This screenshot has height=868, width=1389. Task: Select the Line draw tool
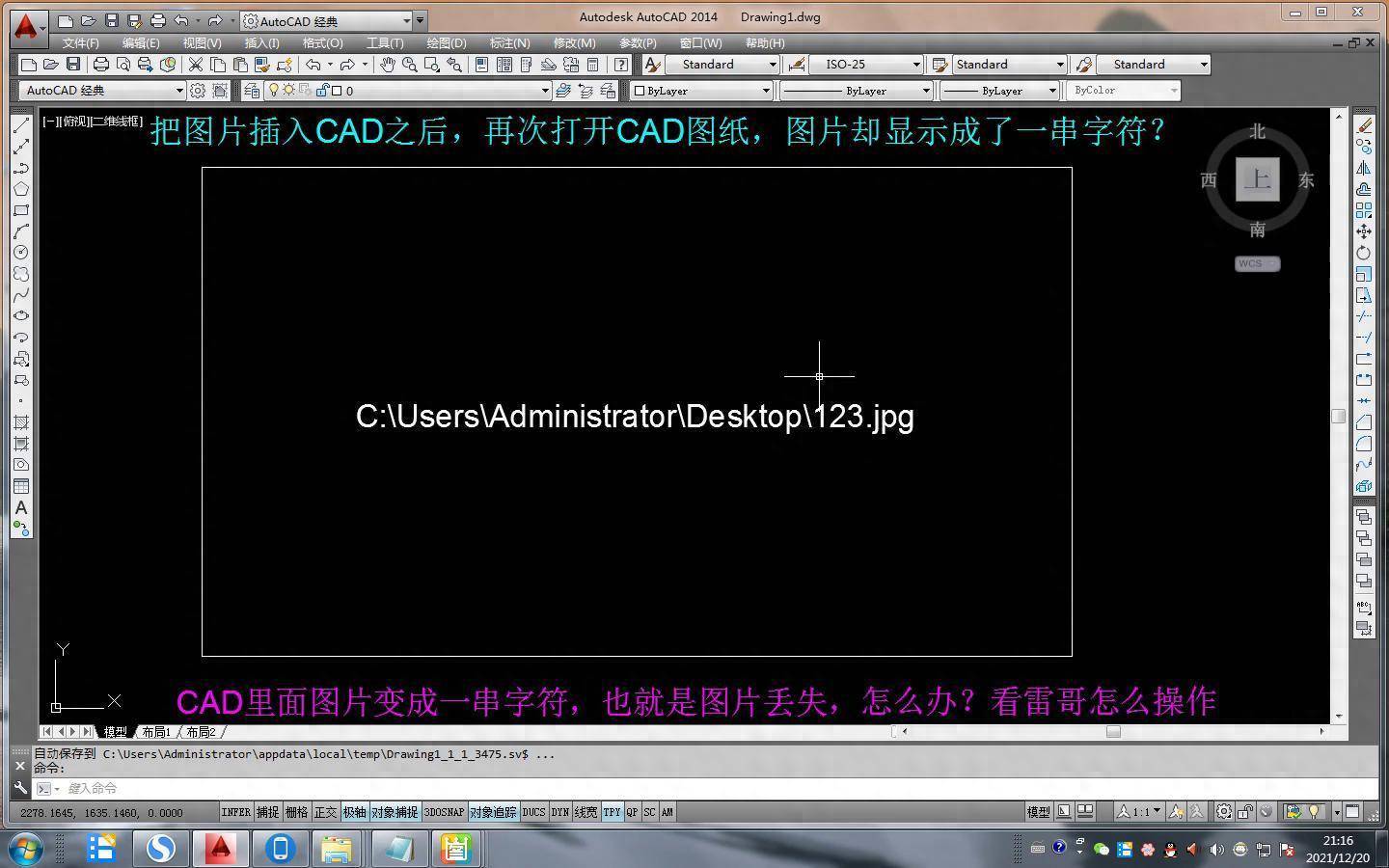[20, 125]
